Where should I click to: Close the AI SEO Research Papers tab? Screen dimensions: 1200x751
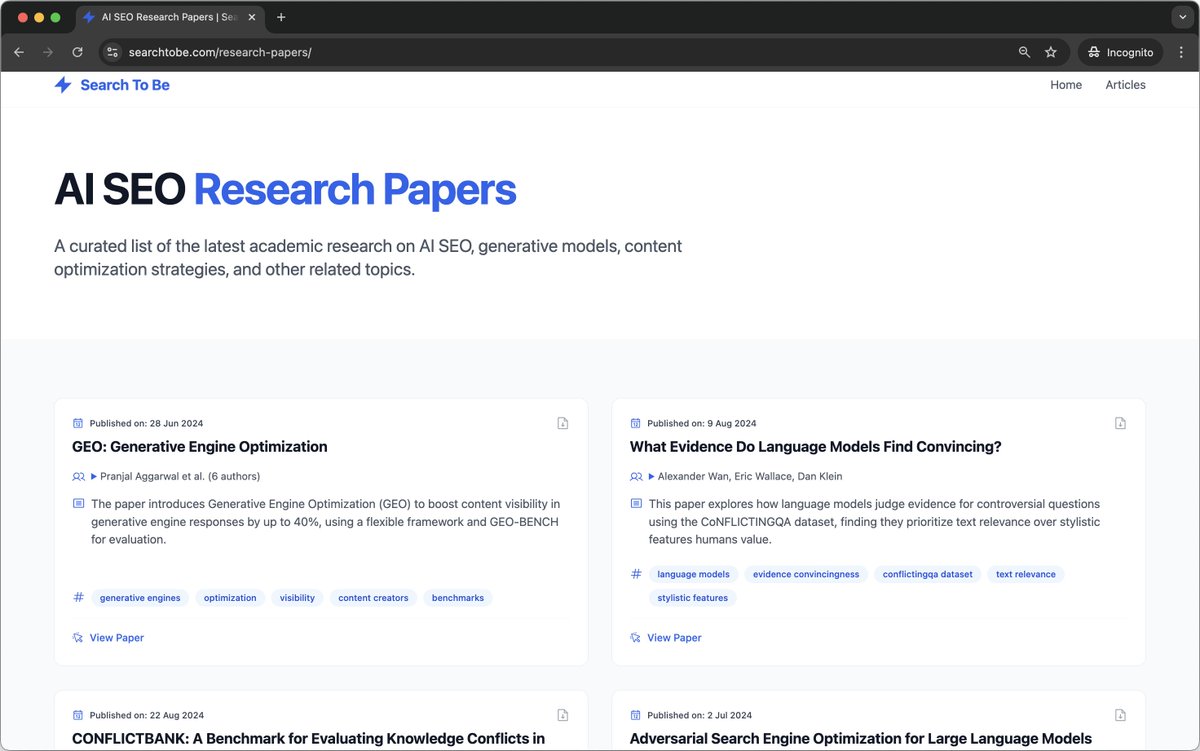[251, 18]
